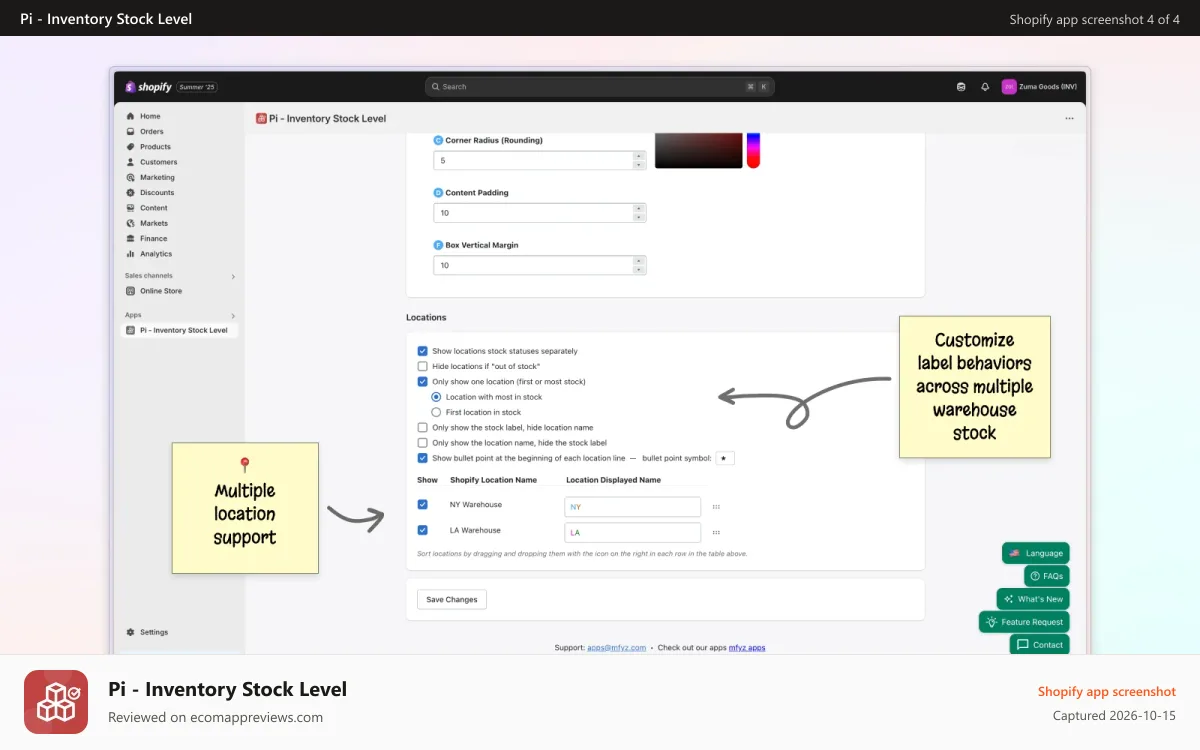Pick a shade in the color saturation square
Viewport: 1200px width, 750px height.
pos(698,150)
